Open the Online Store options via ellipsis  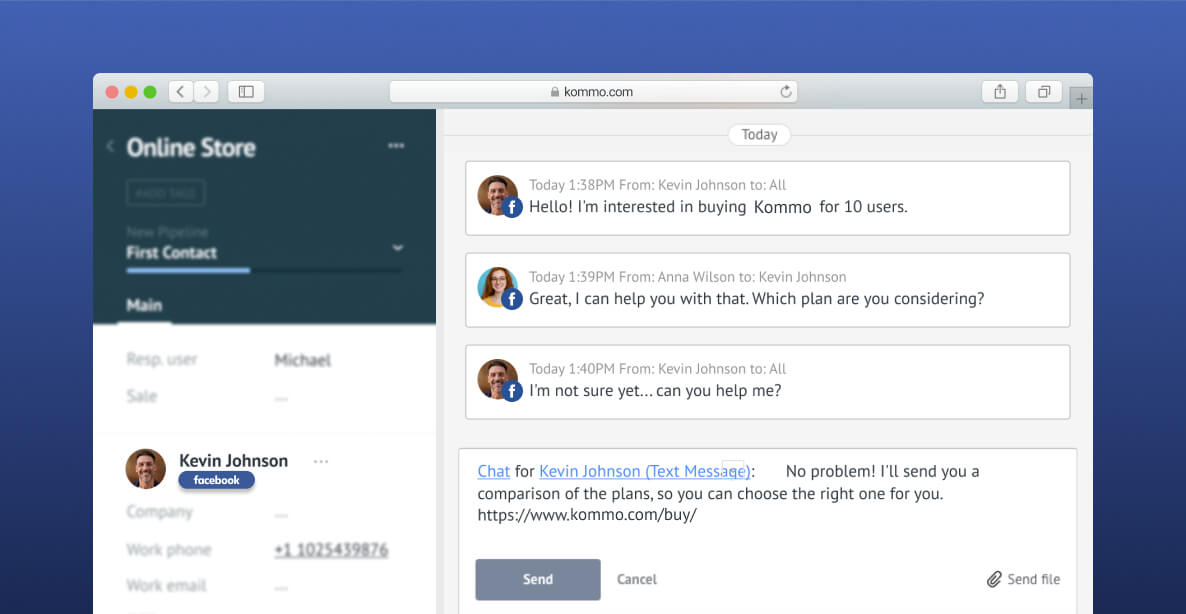click(x=396, y=146)
